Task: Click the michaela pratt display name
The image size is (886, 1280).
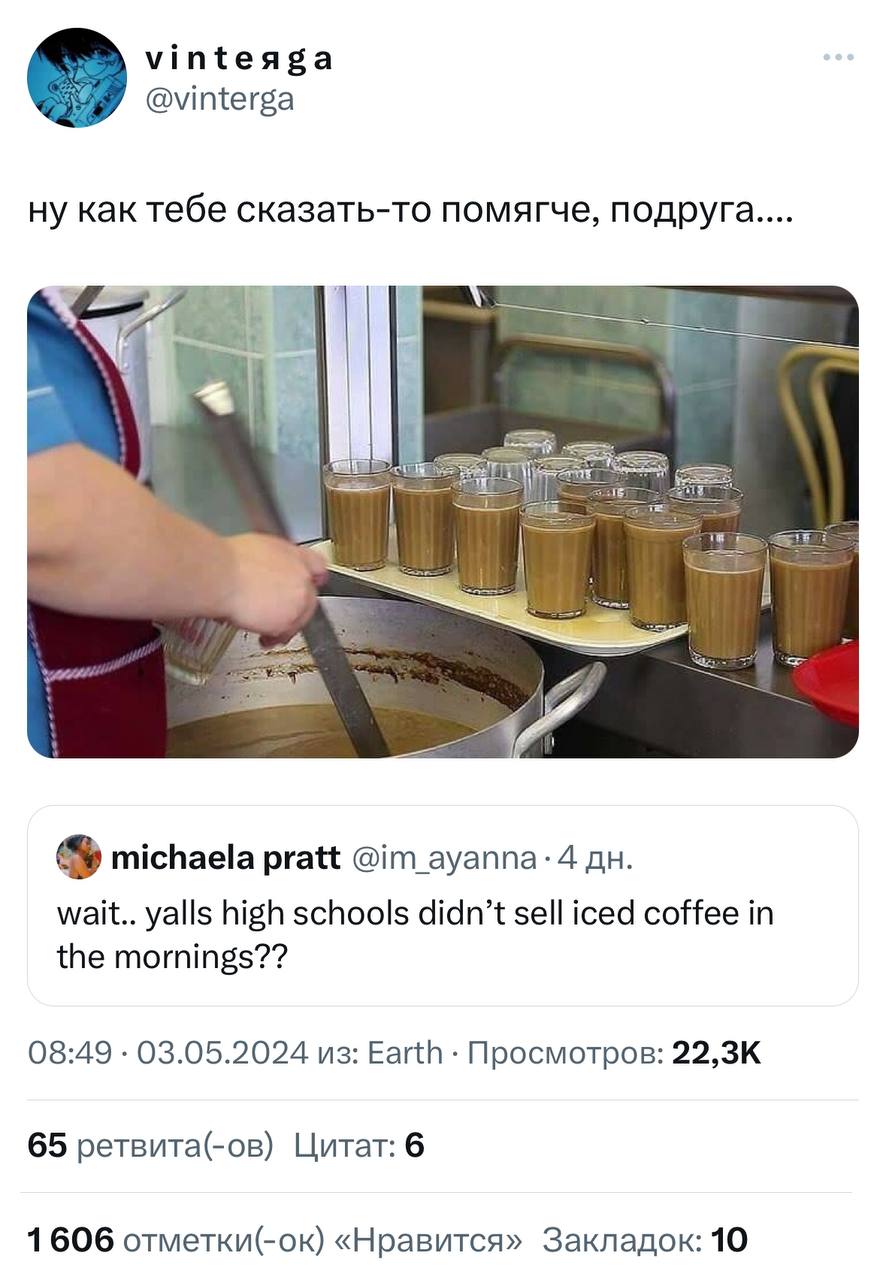Action: [x=225, y=857]
